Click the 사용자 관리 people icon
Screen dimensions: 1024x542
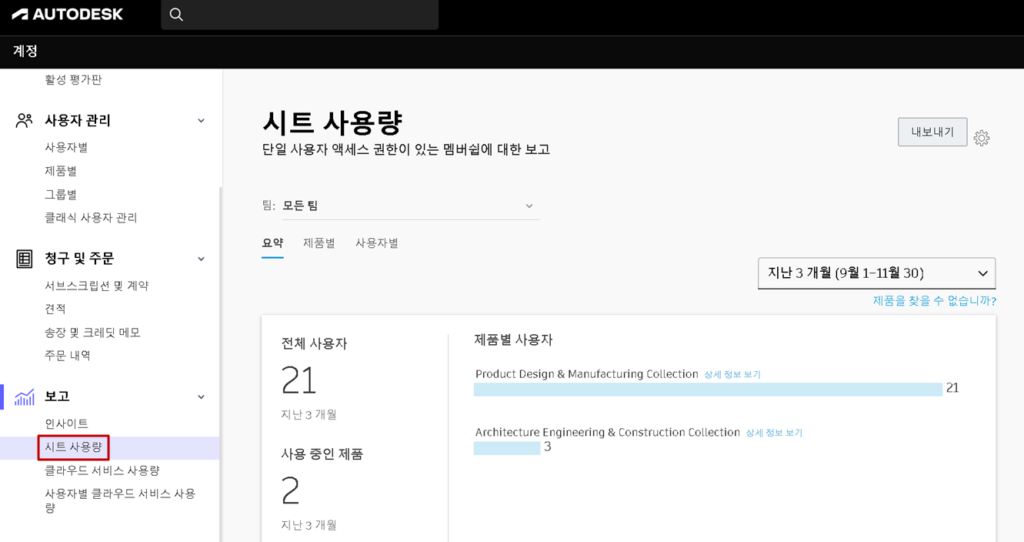pos(24,120)
